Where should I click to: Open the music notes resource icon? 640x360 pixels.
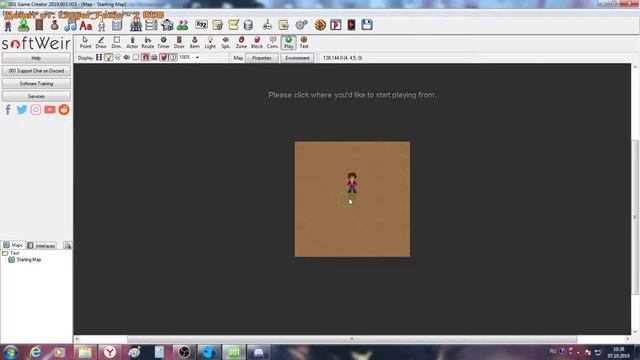click(70, 25)
